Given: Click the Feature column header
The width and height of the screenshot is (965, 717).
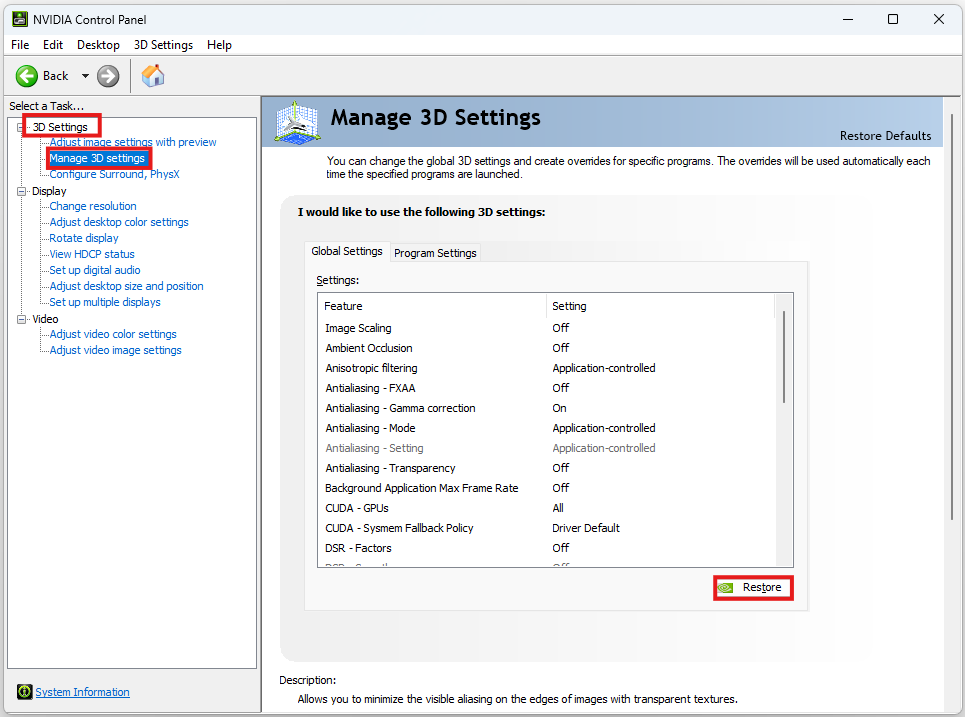Looking at the screenshot, I should 432,306.
